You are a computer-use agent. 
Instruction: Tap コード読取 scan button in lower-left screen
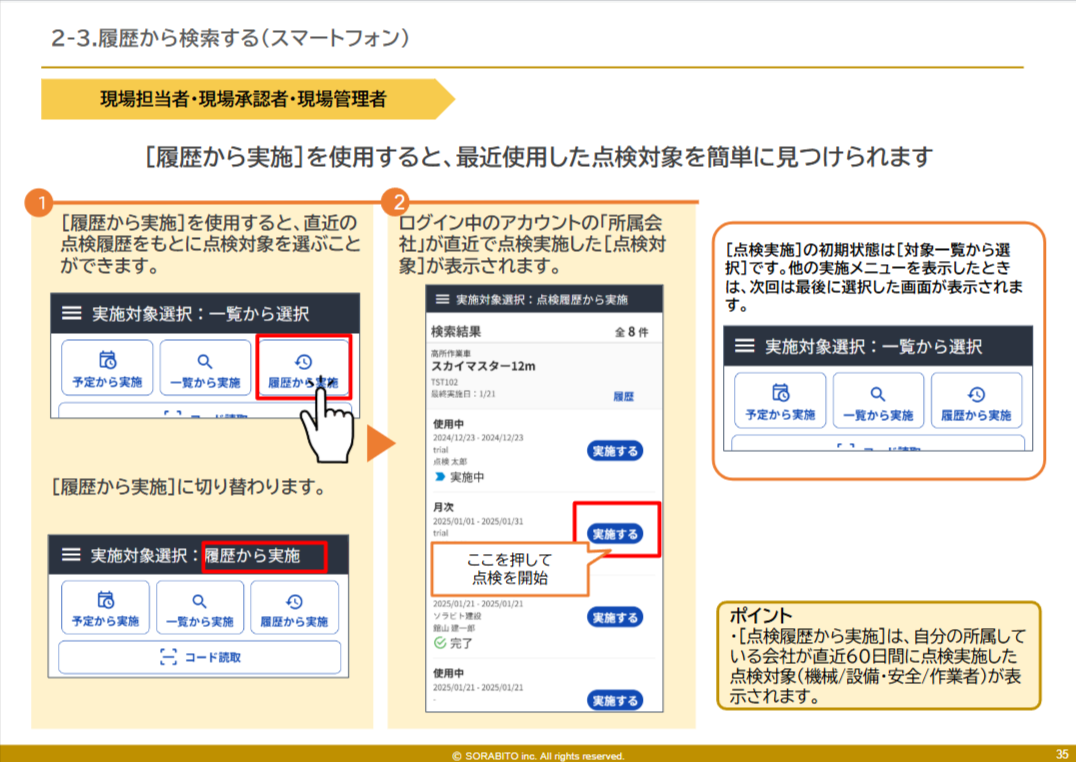point(200,657)
